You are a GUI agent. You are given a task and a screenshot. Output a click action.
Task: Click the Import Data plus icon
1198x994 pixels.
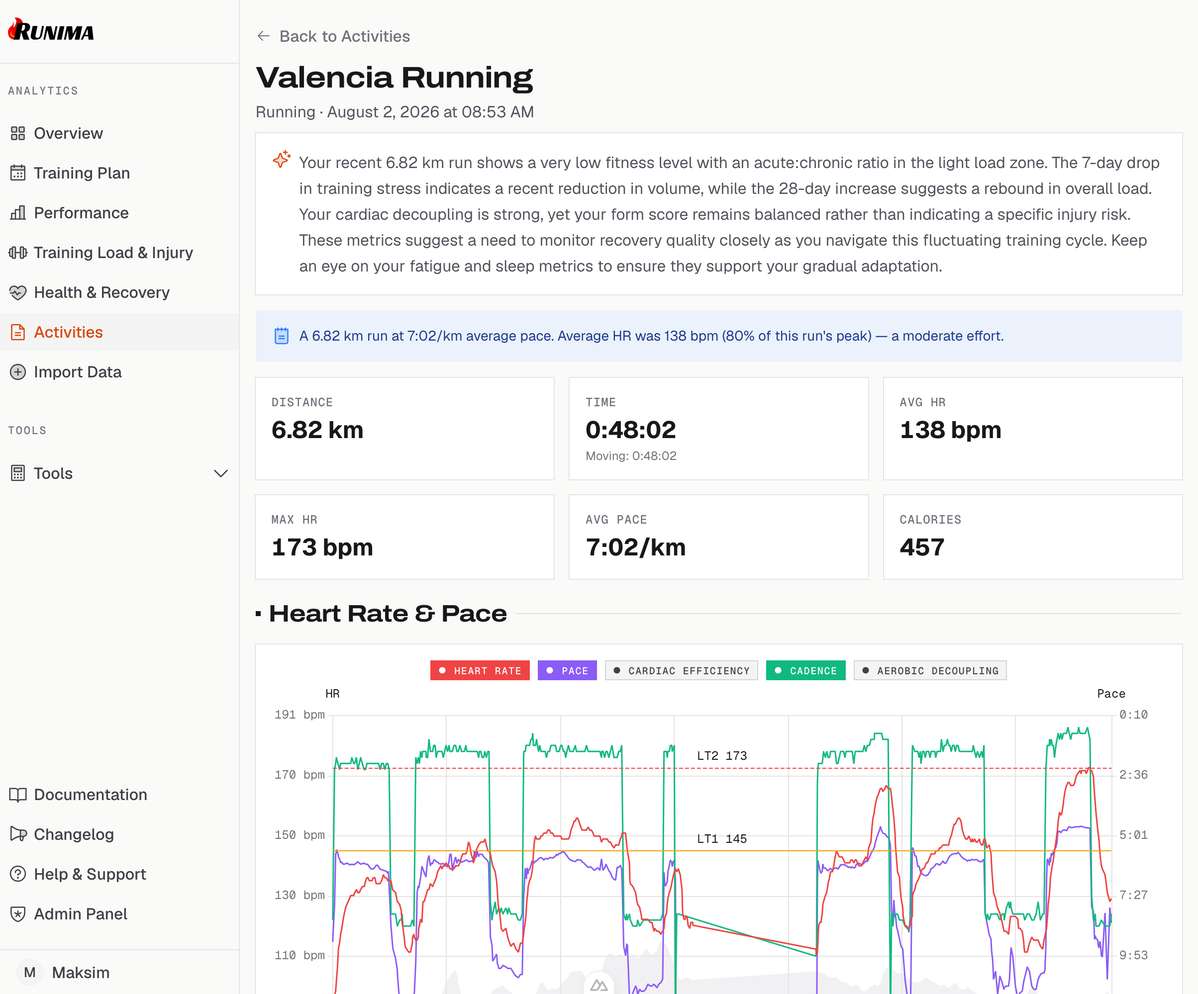(x=18, y=372)
